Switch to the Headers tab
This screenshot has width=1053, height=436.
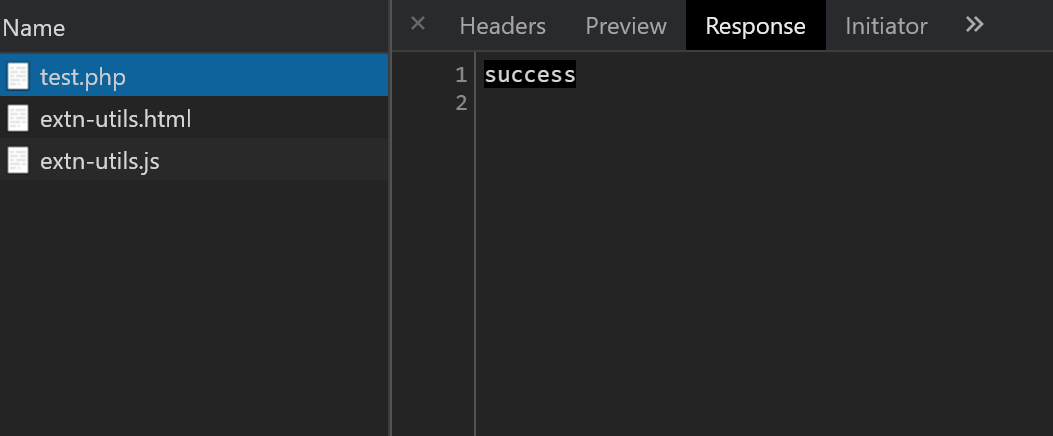[x=502, y=26]
